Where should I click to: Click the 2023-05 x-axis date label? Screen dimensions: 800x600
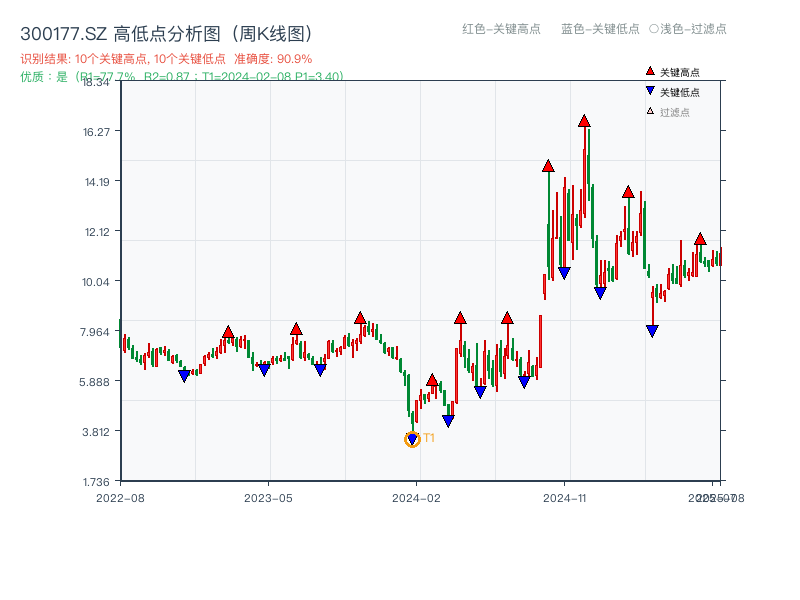268,498
